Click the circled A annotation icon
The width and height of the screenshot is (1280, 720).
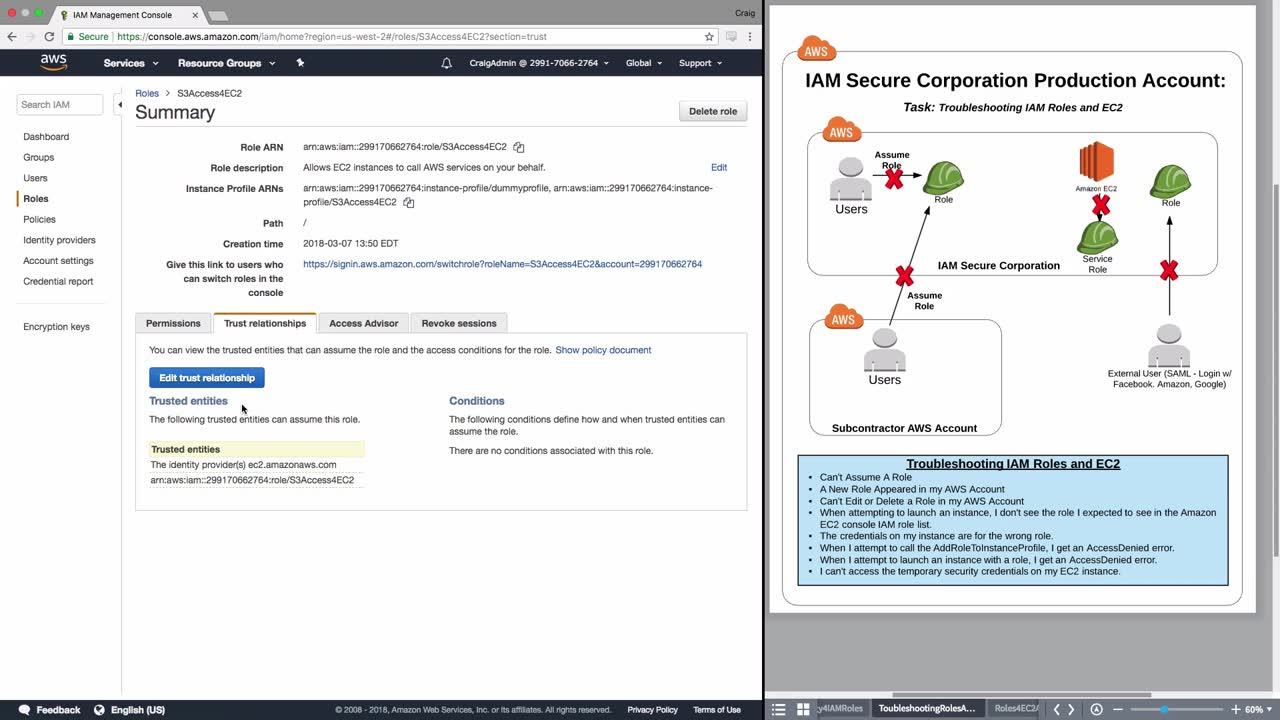1096,709
